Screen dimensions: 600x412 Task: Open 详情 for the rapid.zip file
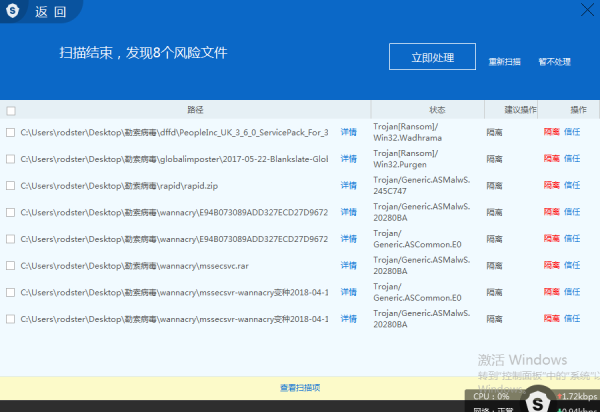point(348,186)
